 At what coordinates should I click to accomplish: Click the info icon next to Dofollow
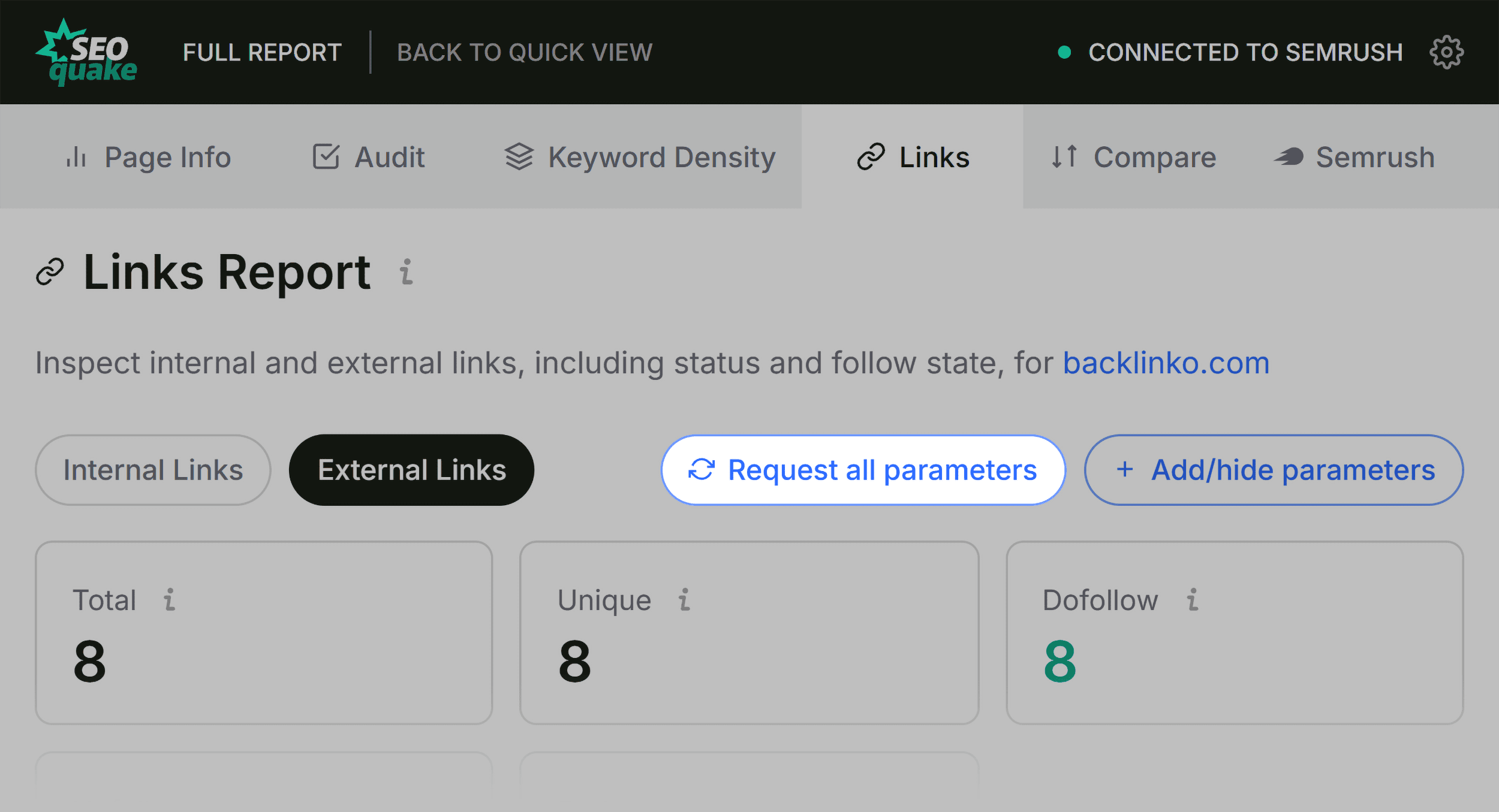tap(1193, 599)
